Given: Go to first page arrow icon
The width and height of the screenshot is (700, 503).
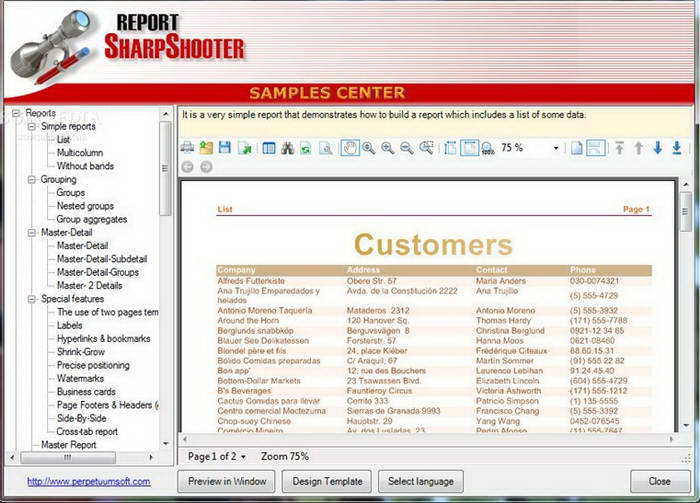Looking at the screenshot, I should point(620,148).
